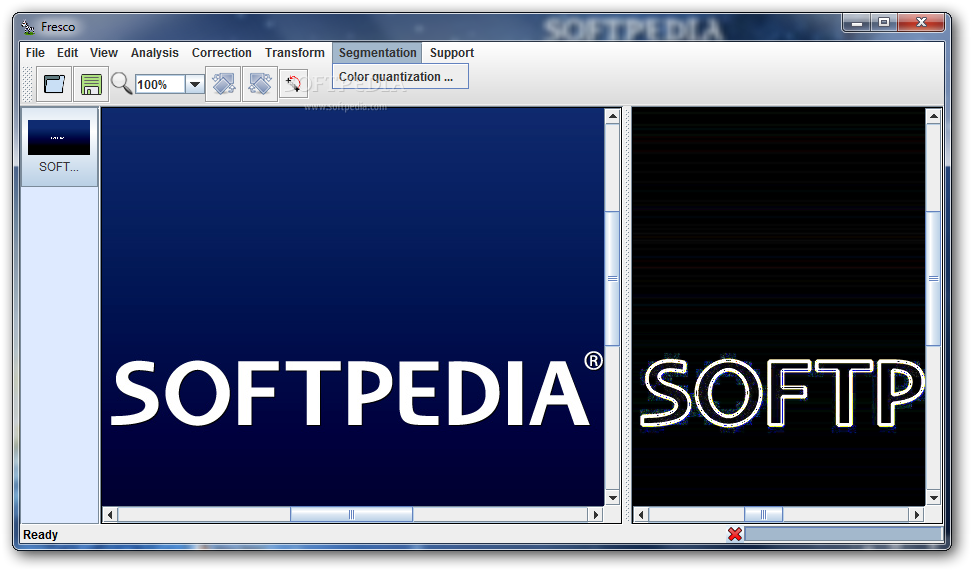Click the right image horizontal scrollbar thumb
Screen dimensions: 972x571
(x=763, y=515)
